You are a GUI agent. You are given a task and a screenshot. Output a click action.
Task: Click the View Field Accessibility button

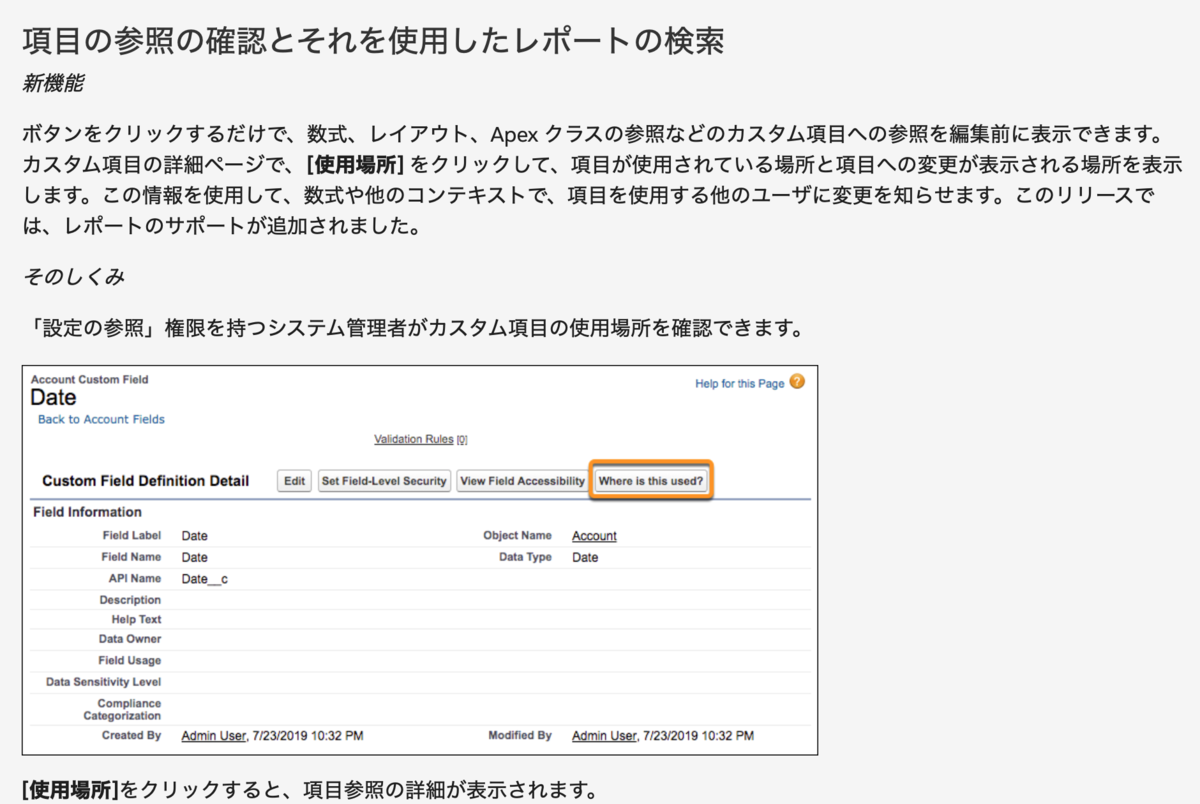click(522, 480)
